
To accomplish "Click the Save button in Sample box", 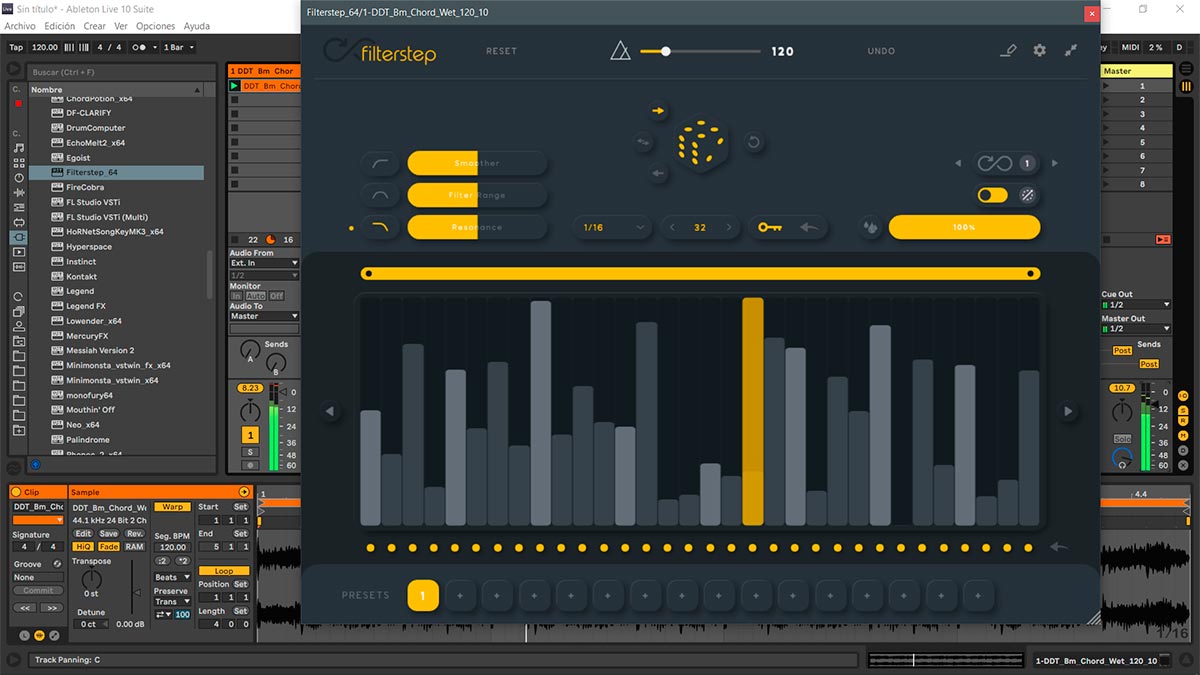I will [108, 533].
